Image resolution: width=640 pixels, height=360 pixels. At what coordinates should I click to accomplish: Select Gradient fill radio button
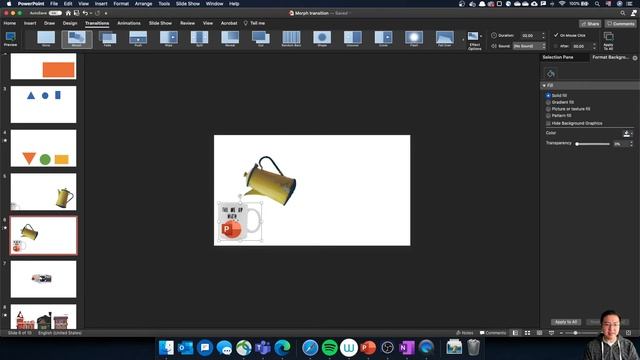click(x=548, y=102)
